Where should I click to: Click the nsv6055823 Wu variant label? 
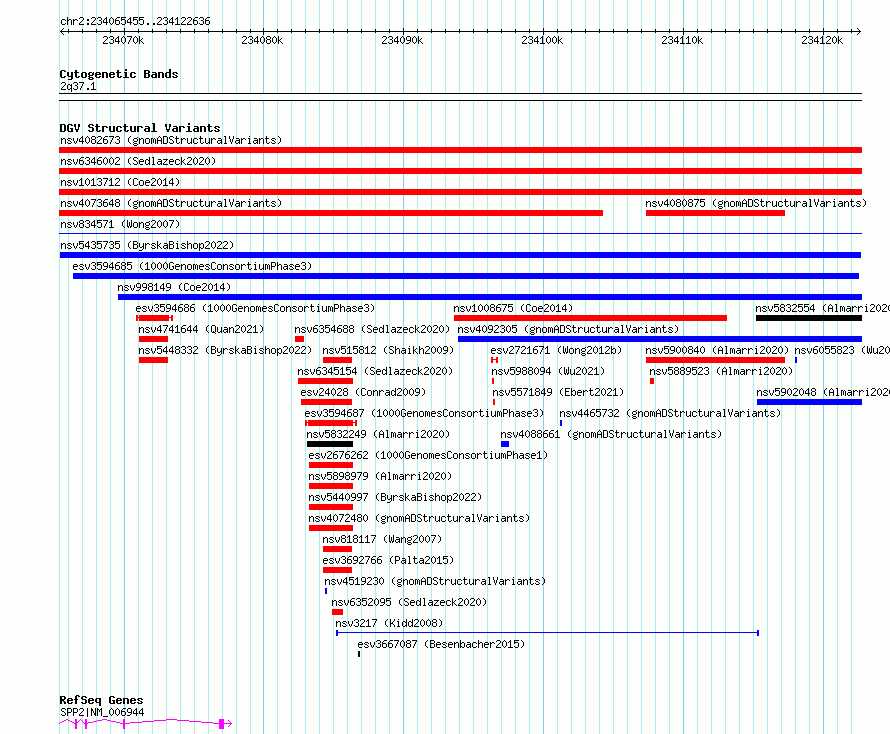(842, 350)
